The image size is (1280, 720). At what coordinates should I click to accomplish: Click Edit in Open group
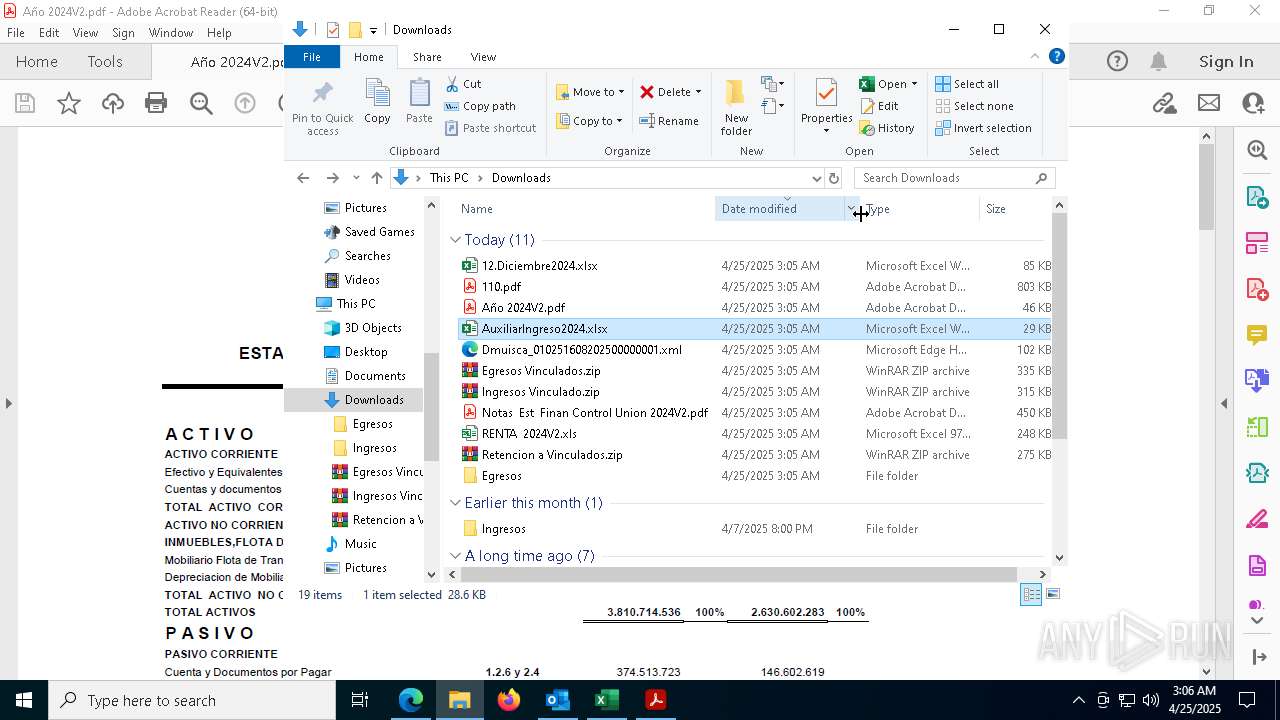878,106
